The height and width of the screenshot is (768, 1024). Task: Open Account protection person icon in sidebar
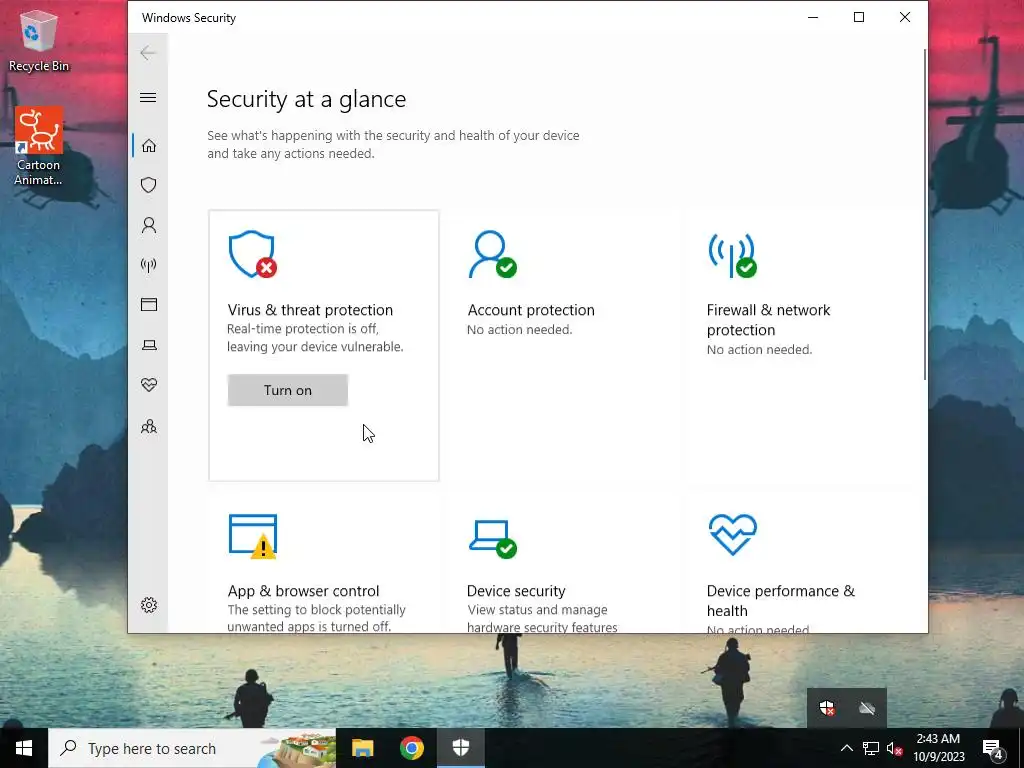149,225
